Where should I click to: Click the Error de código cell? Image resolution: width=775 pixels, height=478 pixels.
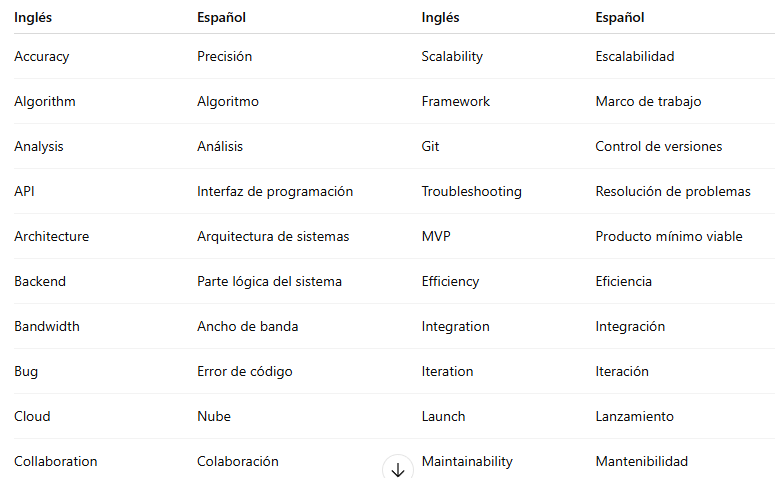[x=245, y=371]
